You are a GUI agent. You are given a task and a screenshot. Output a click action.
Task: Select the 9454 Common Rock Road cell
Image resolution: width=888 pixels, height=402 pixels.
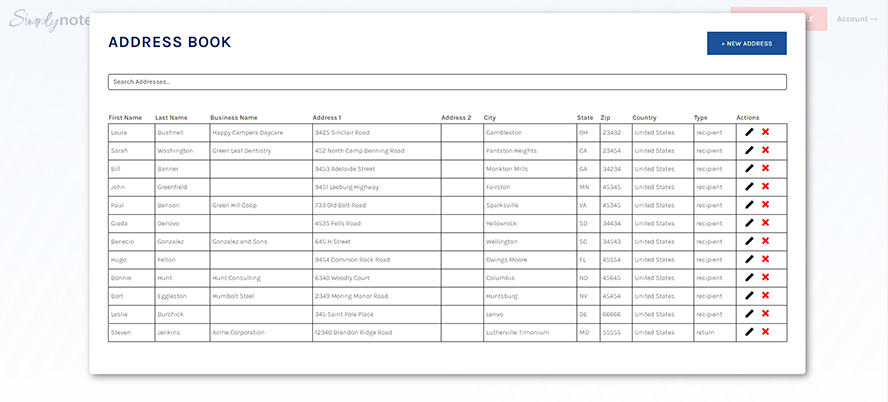(377, 259)
